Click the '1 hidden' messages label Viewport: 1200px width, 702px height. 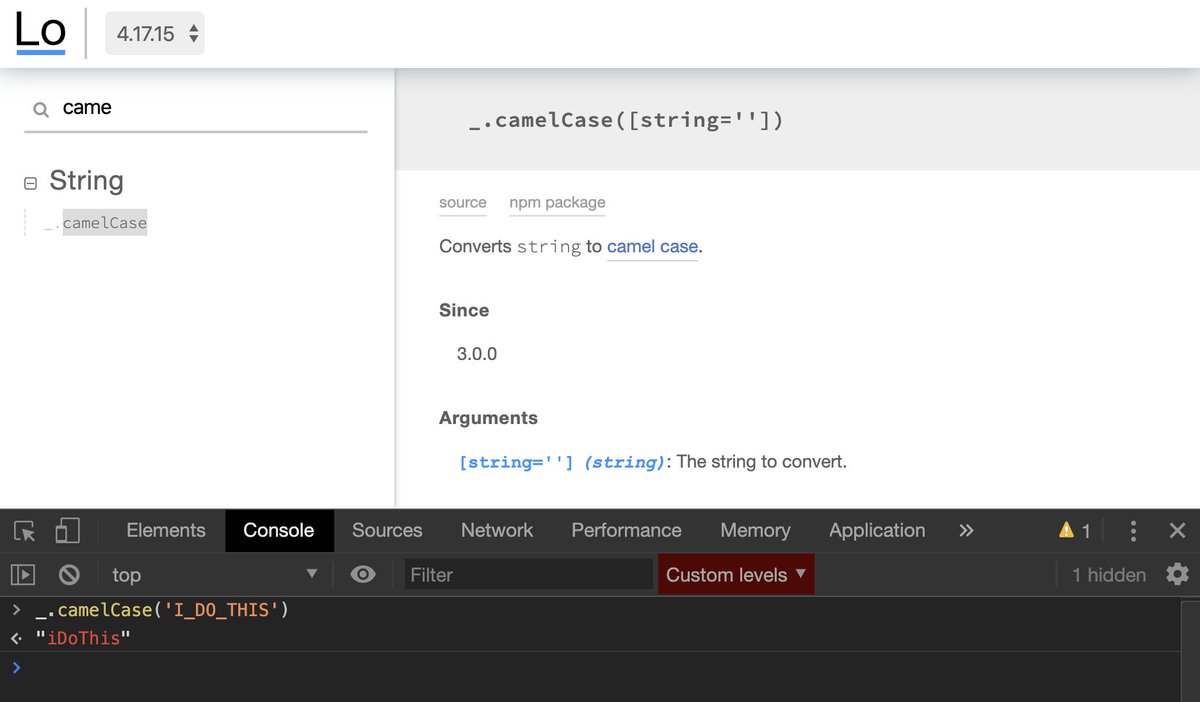point(1109,575)
